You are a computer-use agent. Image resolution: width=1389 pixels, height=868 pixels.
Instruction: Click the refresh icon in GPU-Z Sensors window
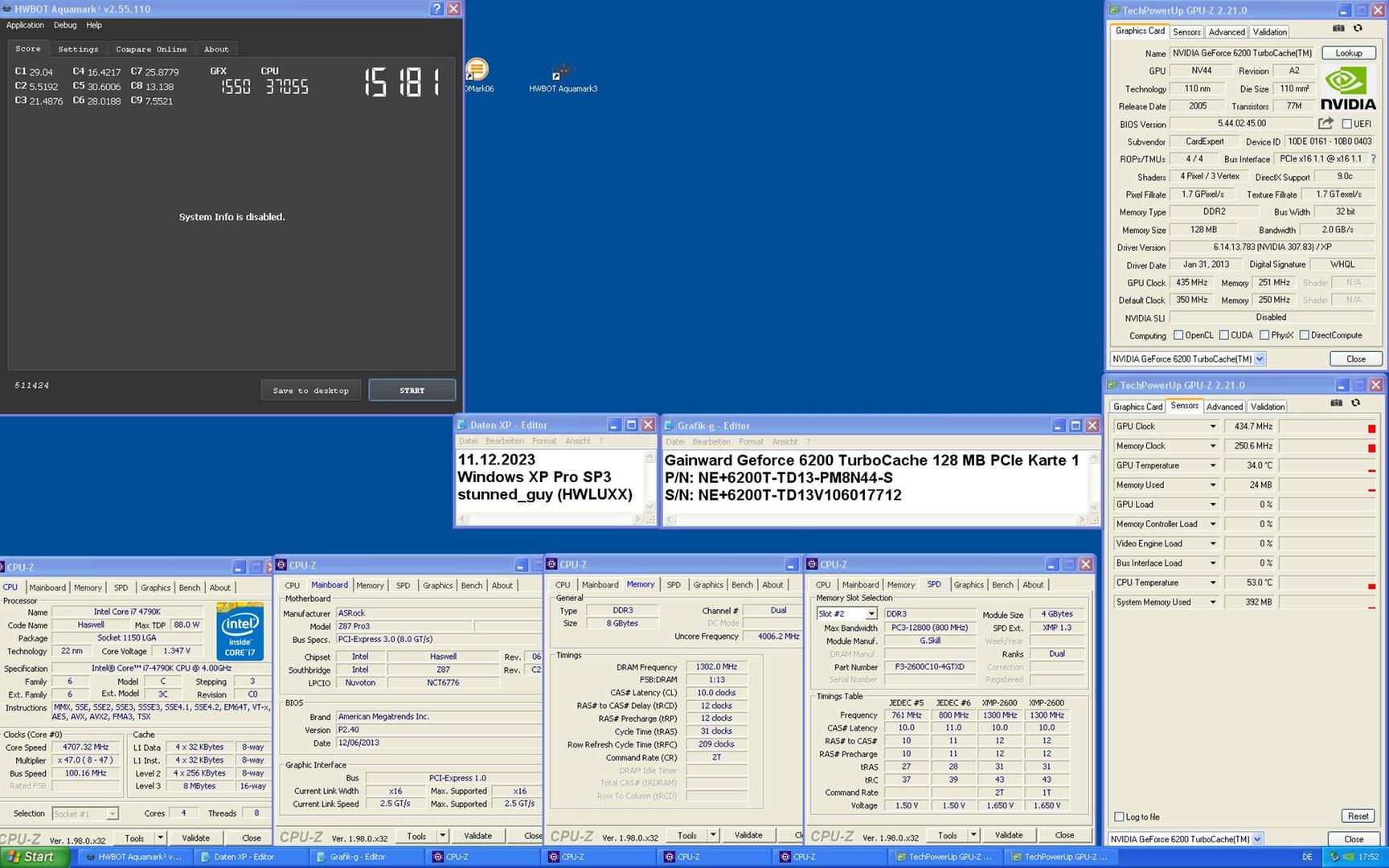pyautogui.click(x=1356, y=403)
